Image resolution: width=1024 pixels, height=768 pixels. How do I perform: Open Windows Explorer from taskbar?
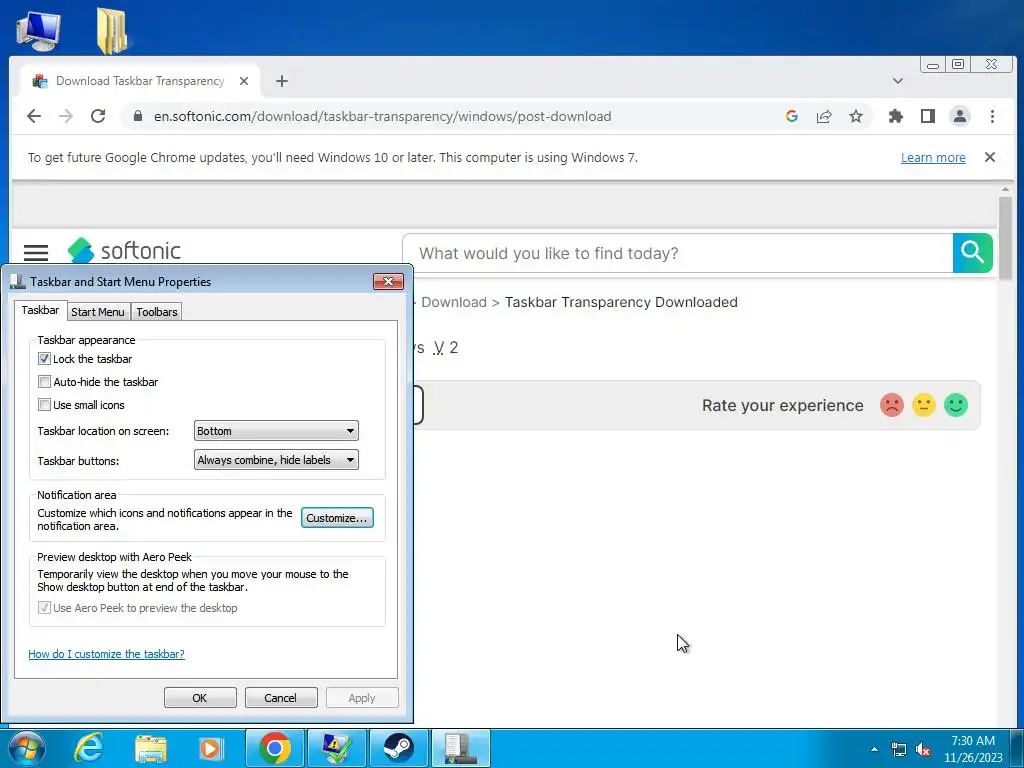151,748
